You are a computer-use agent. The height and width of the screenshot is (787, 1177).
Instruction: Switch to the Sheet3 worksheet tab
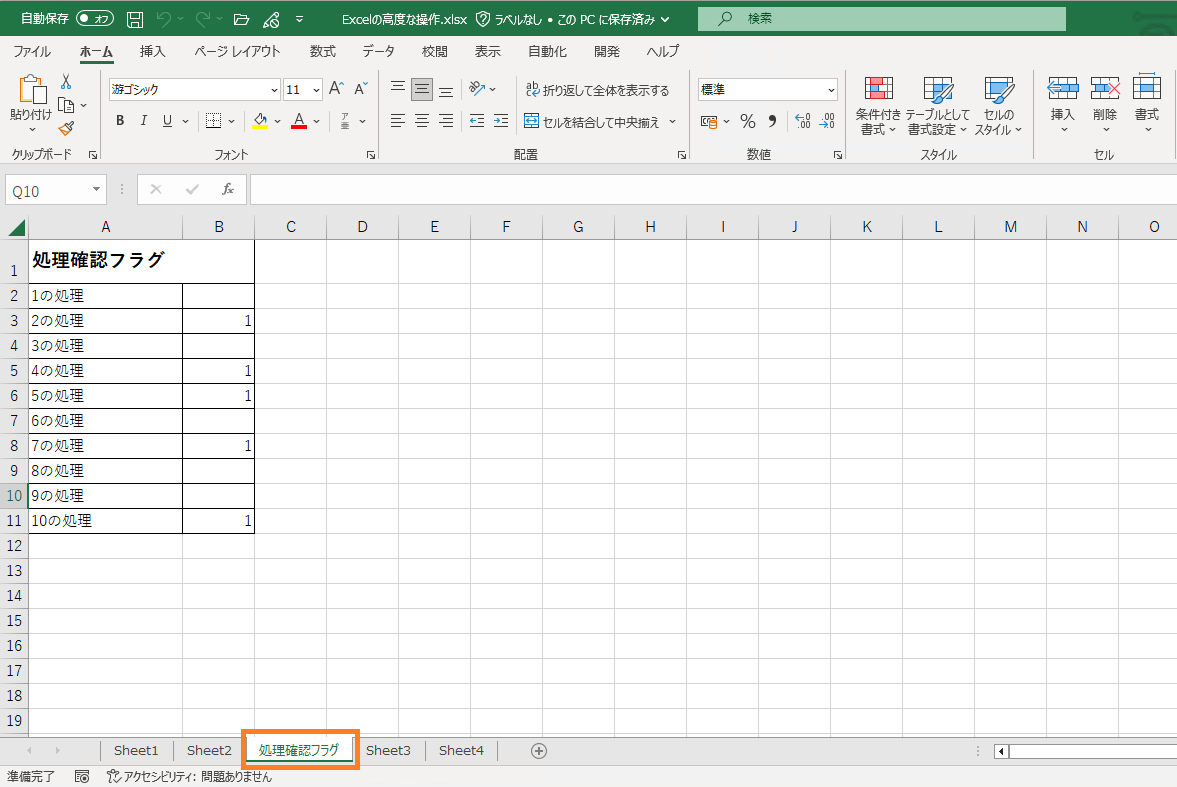coord(388,751)
